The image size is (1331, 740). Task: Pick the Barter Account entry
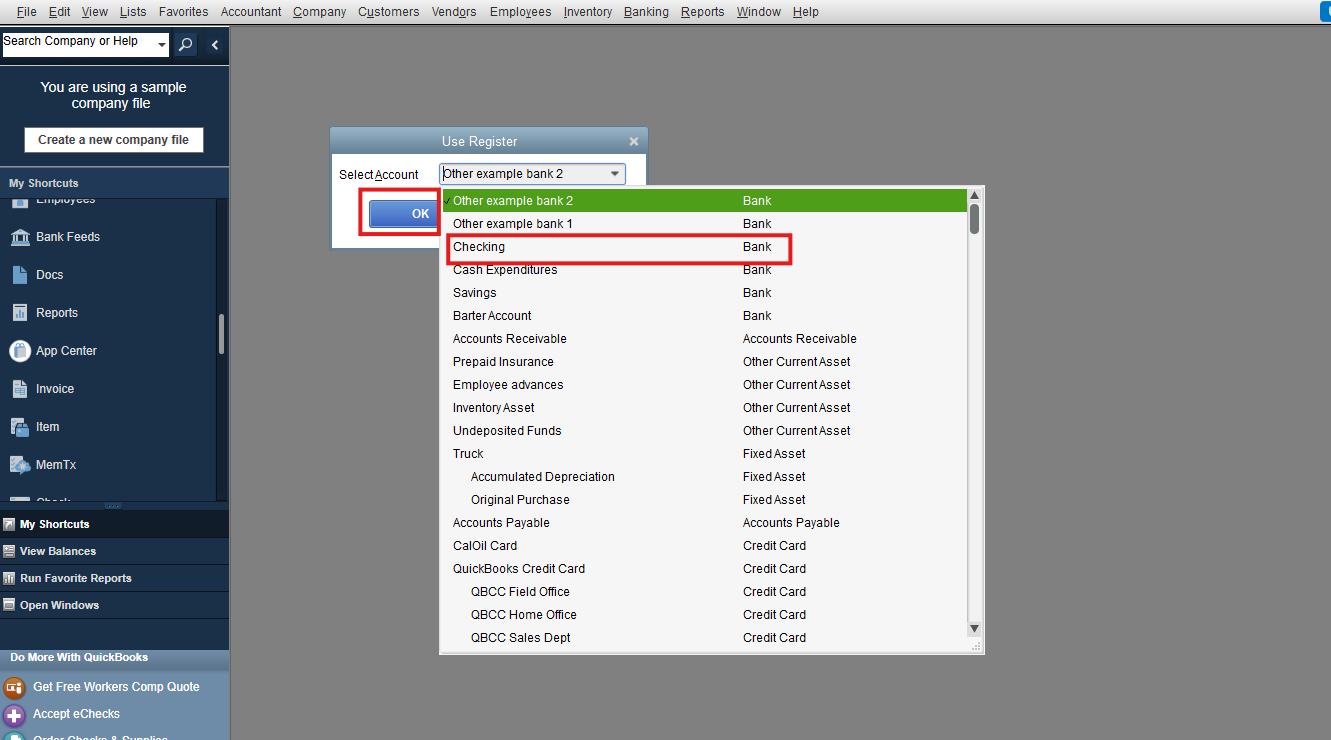pyautogui.click(x=704, y=316)
